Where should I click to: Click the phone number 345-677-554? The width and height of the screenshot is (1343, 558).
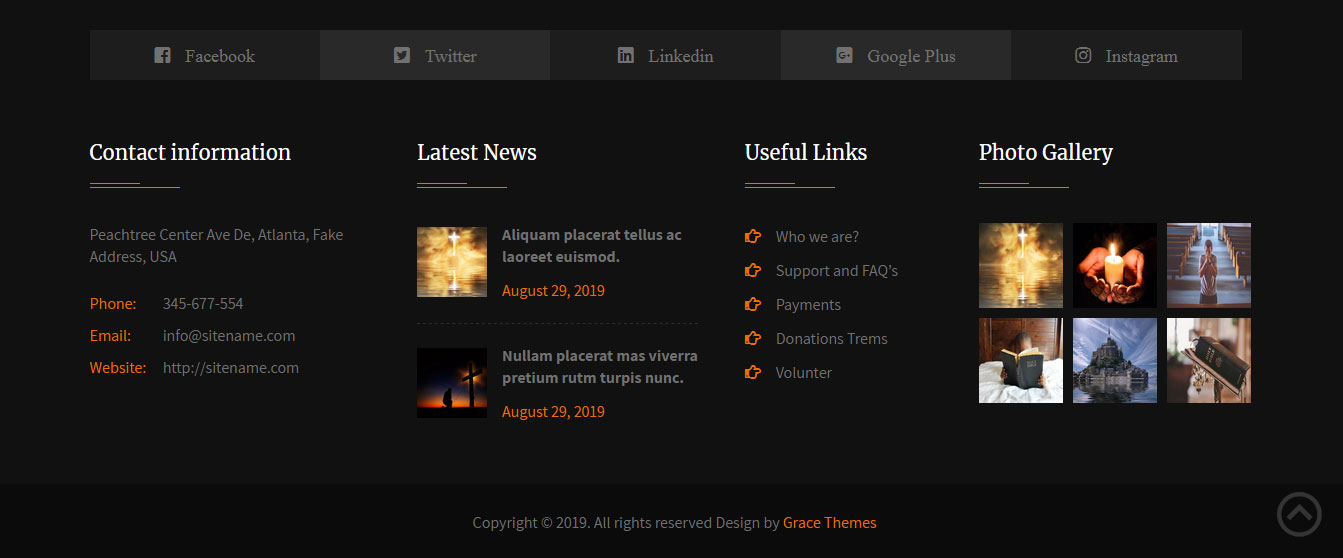point(203,304)
